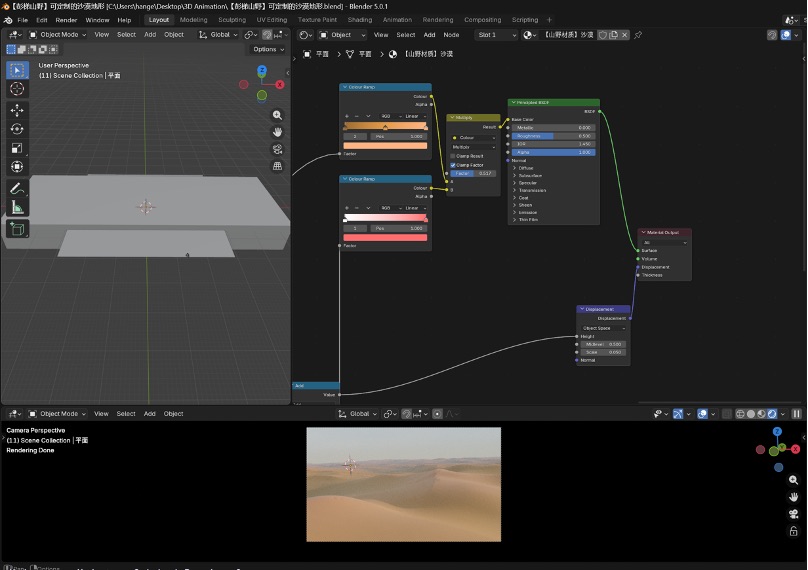
Task: Open Multiply blend type dropdown
Action: 473,147
